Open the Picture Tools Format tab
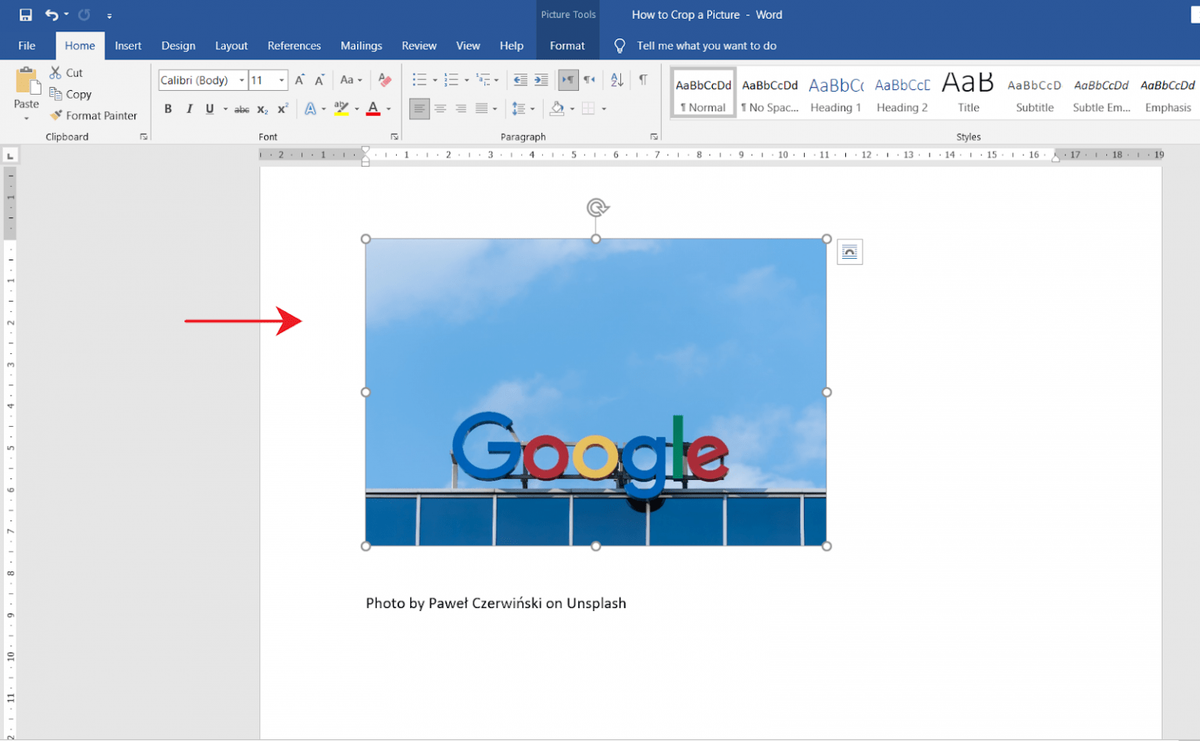This screenshot has width=1200, height=741. 567,46
